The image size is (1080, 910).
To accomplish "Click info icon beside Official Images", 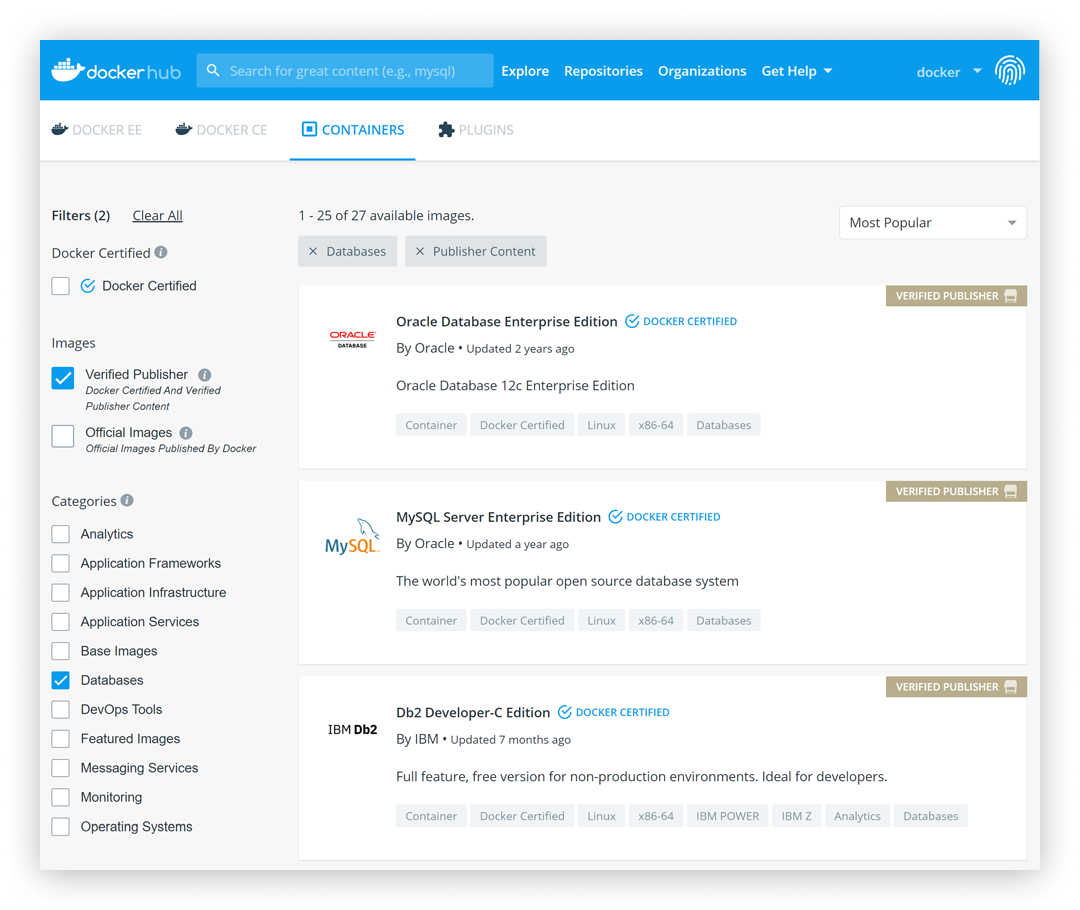I will coord(186,433).
